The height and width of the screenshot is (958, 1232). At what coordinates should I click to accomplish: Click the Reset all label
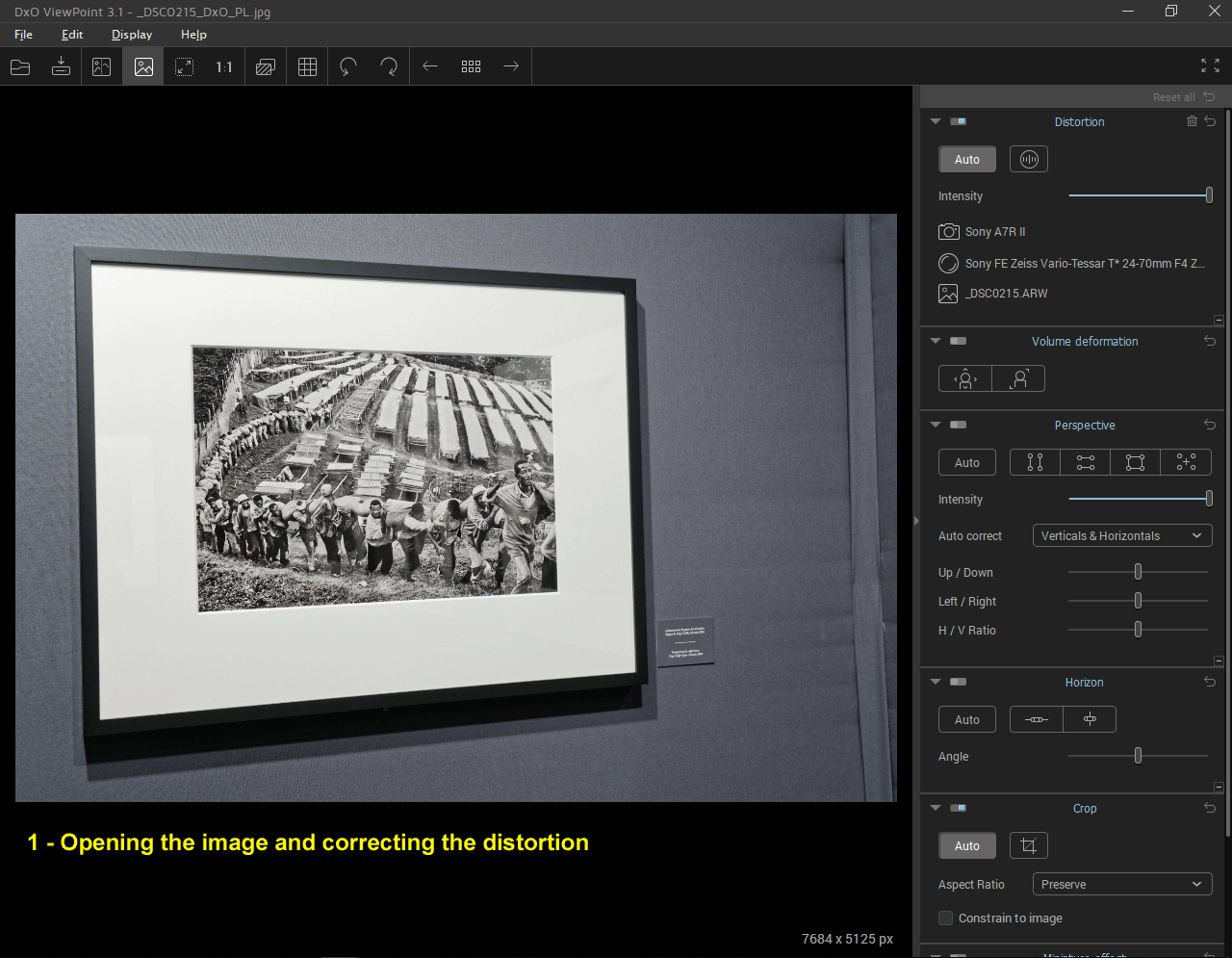(x=1173, y=97)
